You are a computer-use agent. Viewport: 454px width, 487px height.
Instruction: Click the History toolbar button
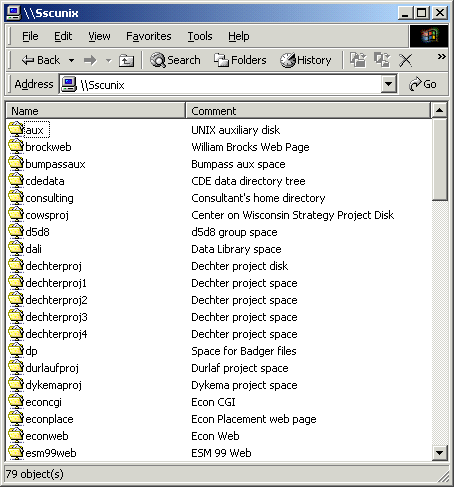[306, 60]
